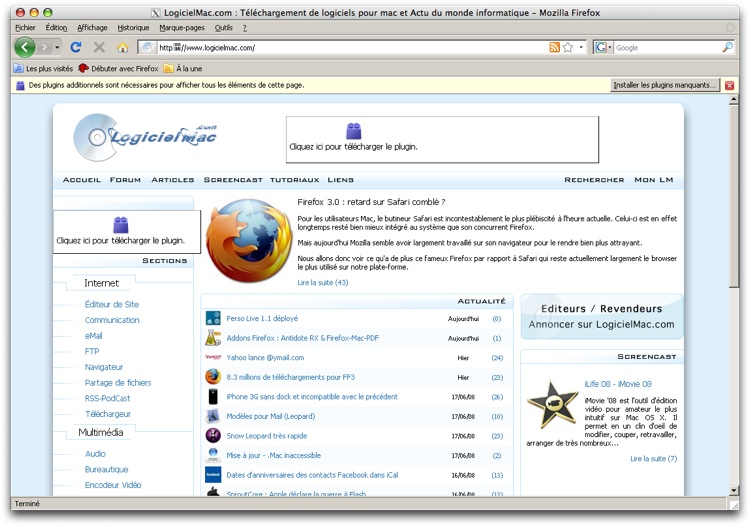Bookmark this page with the star icon
Viewport: 750px width, 526px height.
tap(568, 47)
